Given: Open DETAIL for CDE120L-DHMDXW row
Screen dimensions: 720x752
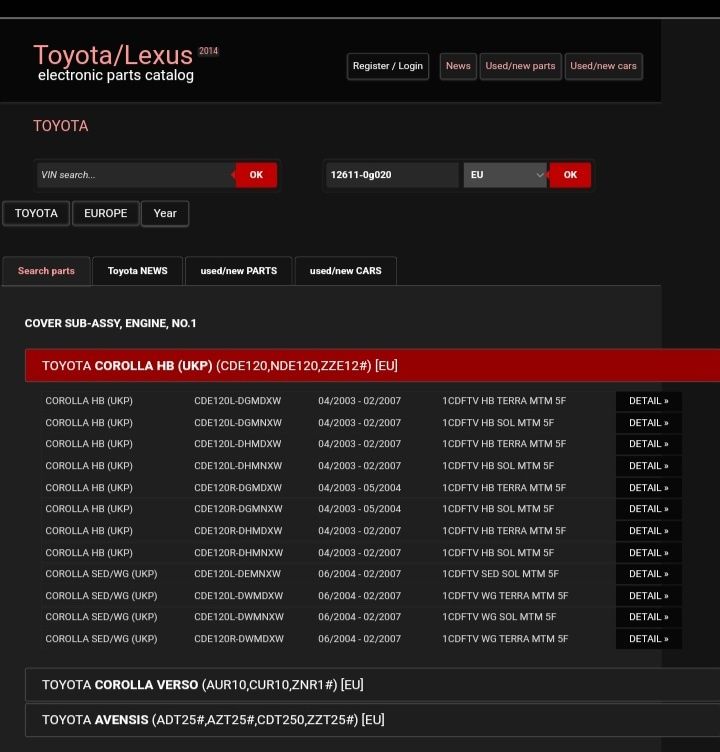Looking at the screenshot, I should click(x=649, y=444).
